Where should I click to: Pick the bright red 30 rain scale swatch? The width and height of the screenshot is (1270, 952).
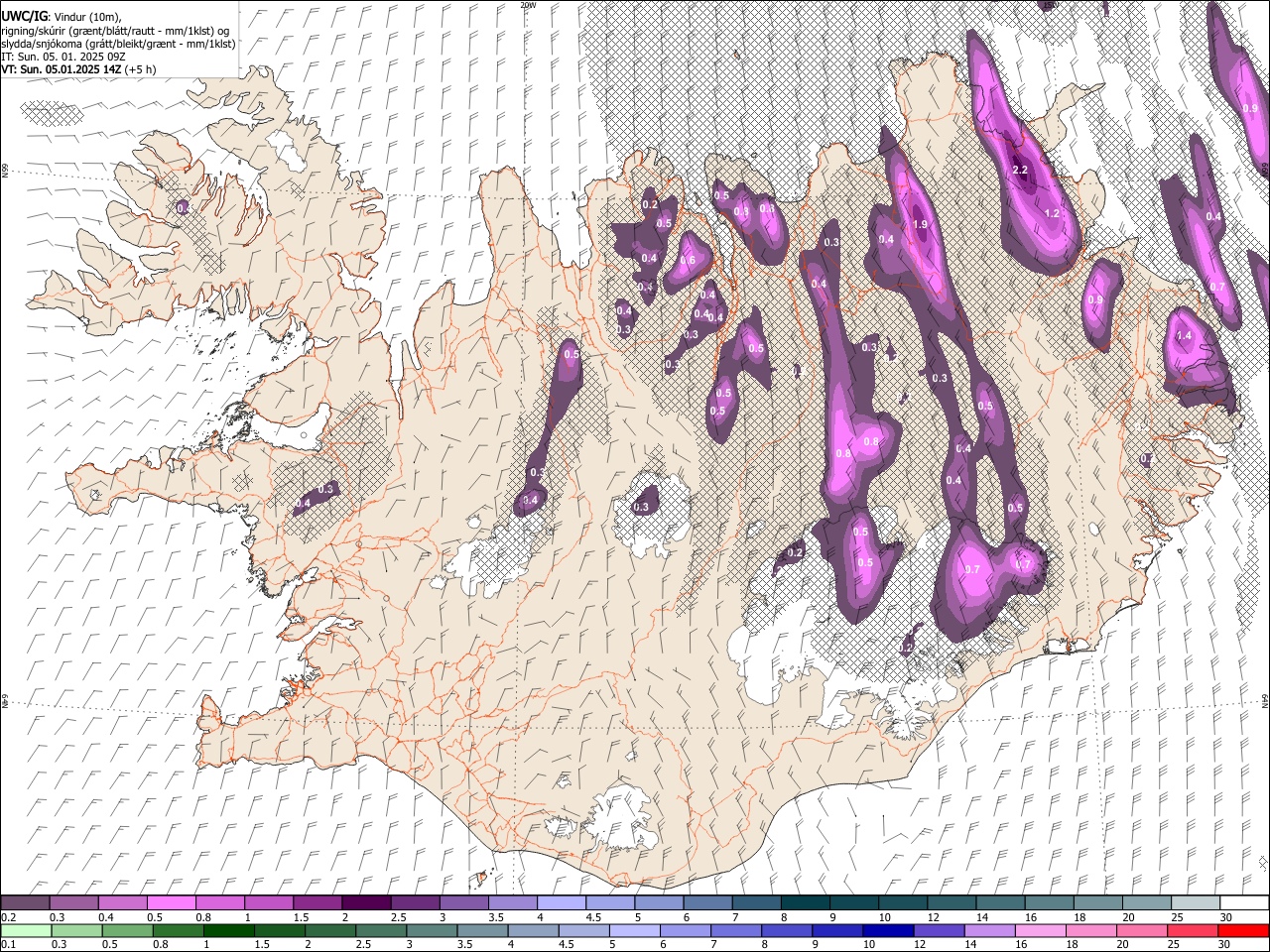click(x=1244, y=930)
